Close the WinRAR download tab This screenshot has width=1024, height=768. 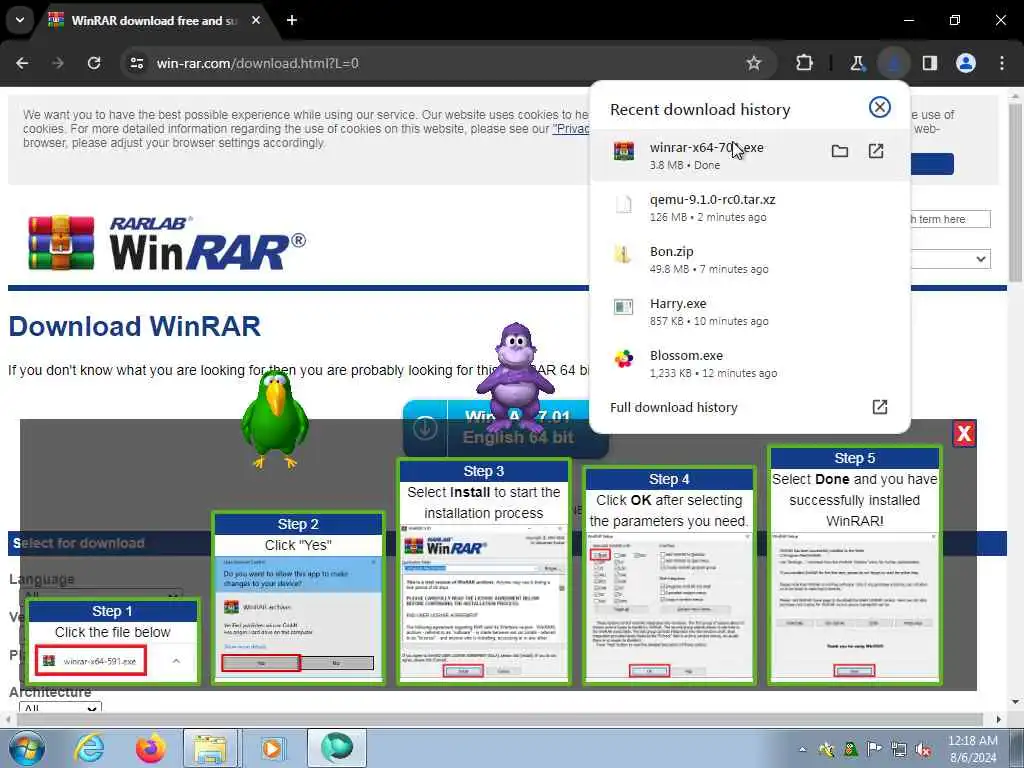click(256, 20)
